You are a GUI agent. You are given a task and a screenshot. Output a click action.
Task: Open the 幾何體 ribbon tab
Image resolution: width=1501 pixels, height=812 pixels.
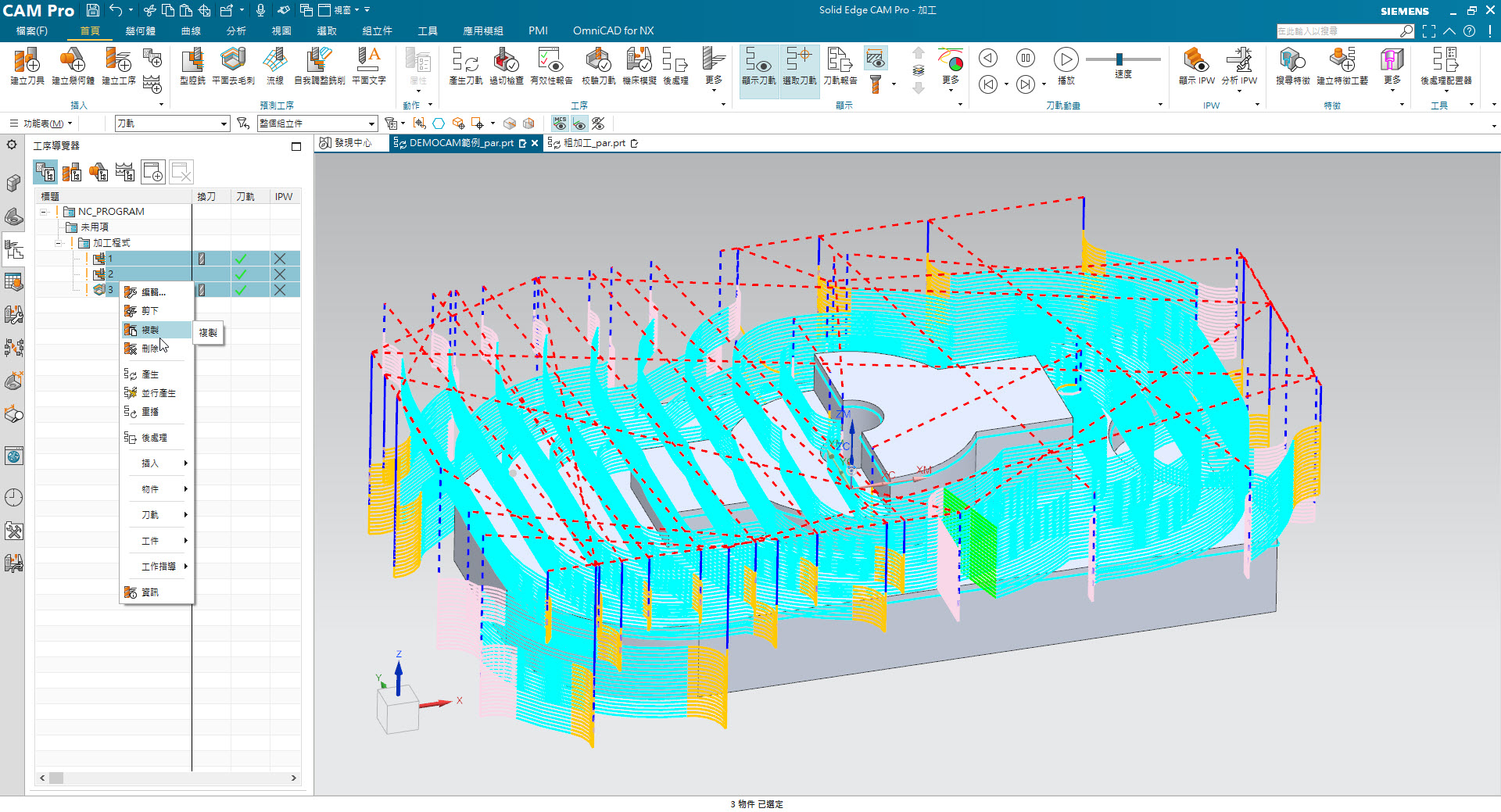(x=141, y=31)
